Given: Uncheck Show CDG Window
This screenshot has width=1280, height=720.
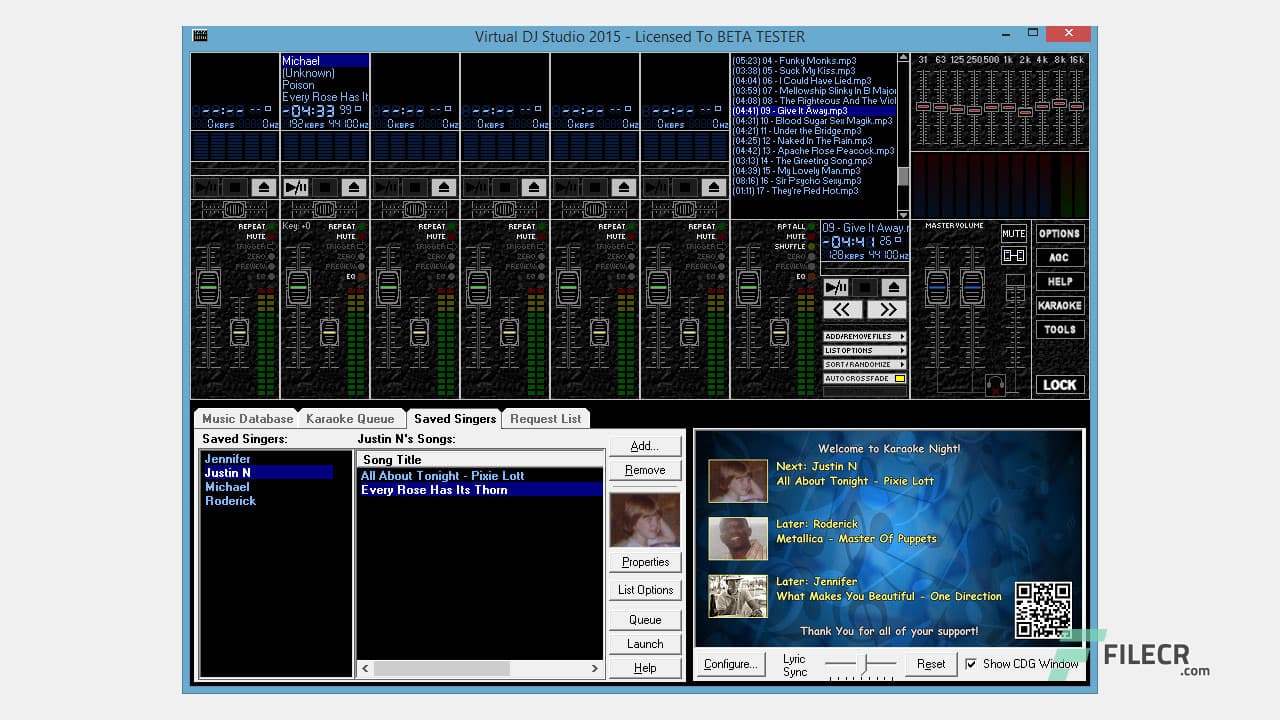Looking at the screenshot, I should tap(970, 663).
